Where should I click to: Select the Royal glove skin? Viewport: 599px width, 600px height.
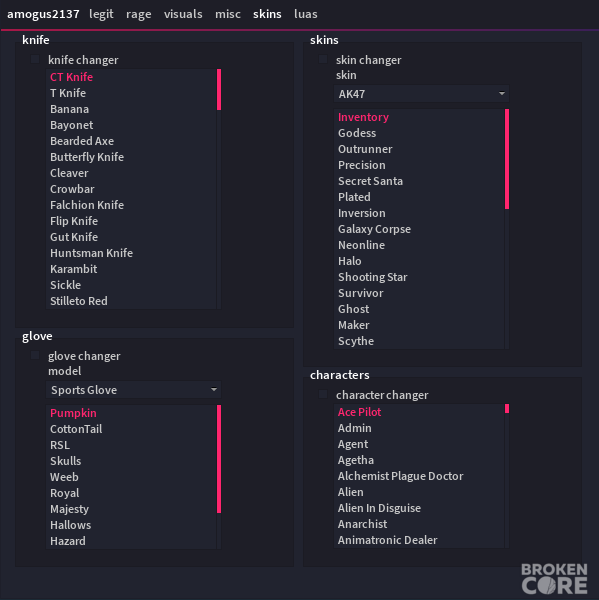coord(131,493)
